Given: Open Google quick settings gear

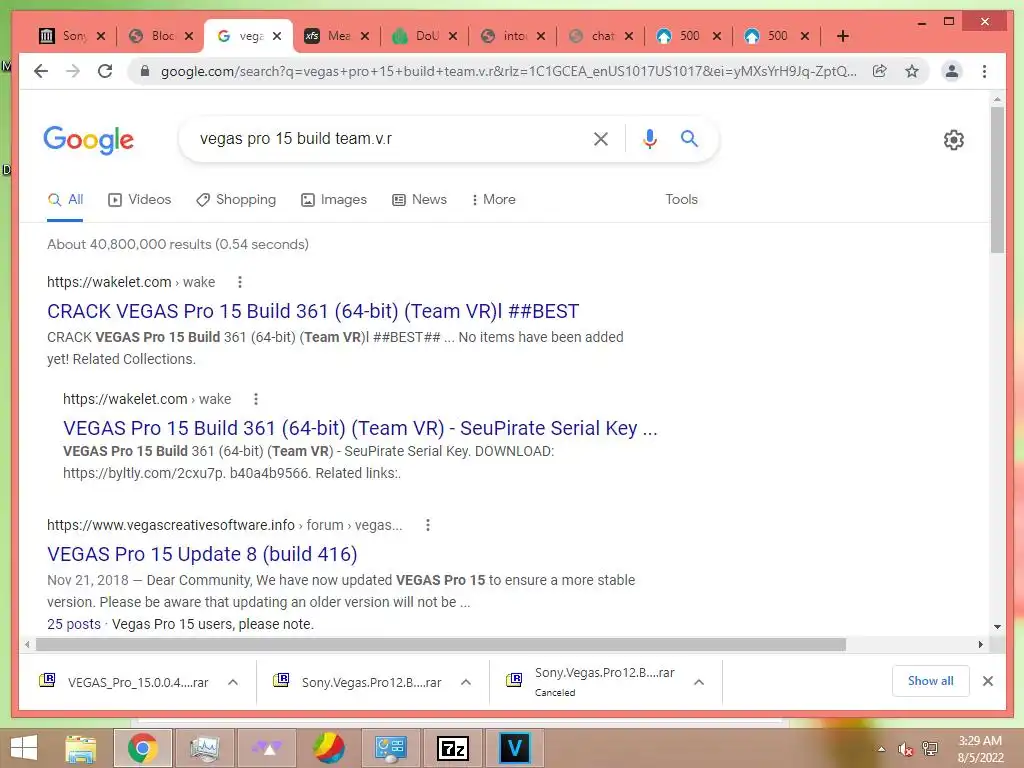Looking at the screenshot, I should (953, 140).
